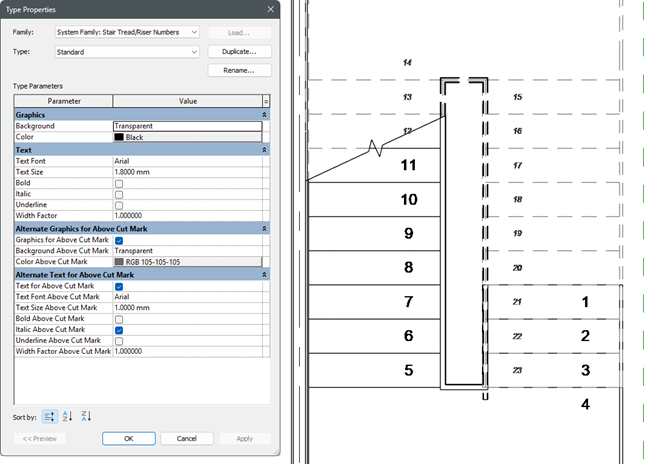Sort parameters alphabetically ascending
This screenshot has width=645, height=464.
[x=68, y=416]
